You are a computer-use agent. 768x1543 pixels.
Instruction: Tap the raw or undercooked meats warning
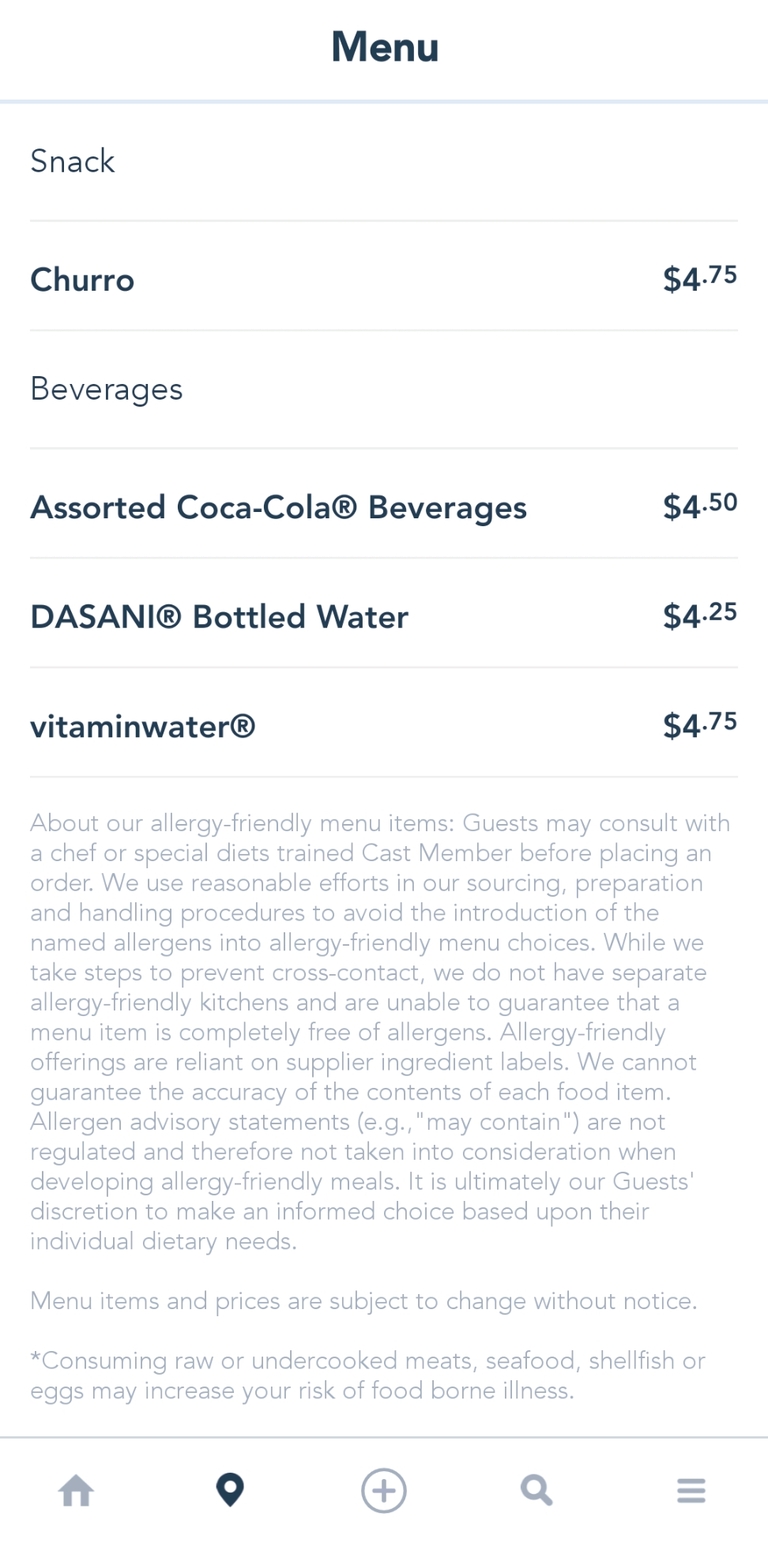[367, 1375]
